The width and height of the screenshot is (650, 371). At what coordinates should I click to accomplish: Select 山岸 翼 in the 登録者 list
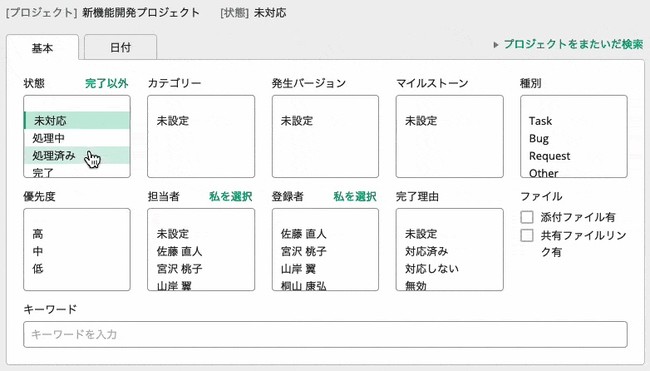(x=325, y=269)
